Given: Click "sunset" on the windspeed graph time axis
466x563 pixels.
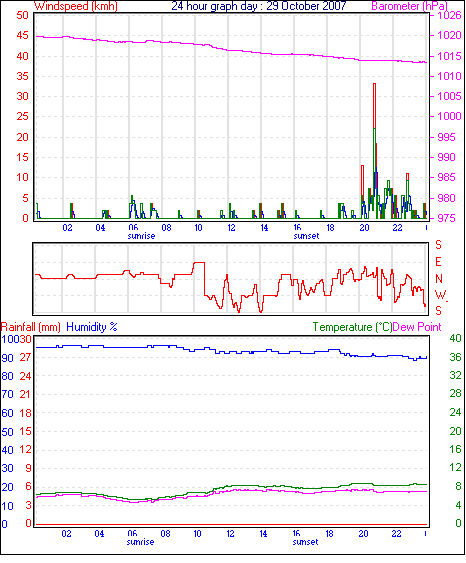Looking at the screenshot, I should pyautogui.click(x=306, y=236).
